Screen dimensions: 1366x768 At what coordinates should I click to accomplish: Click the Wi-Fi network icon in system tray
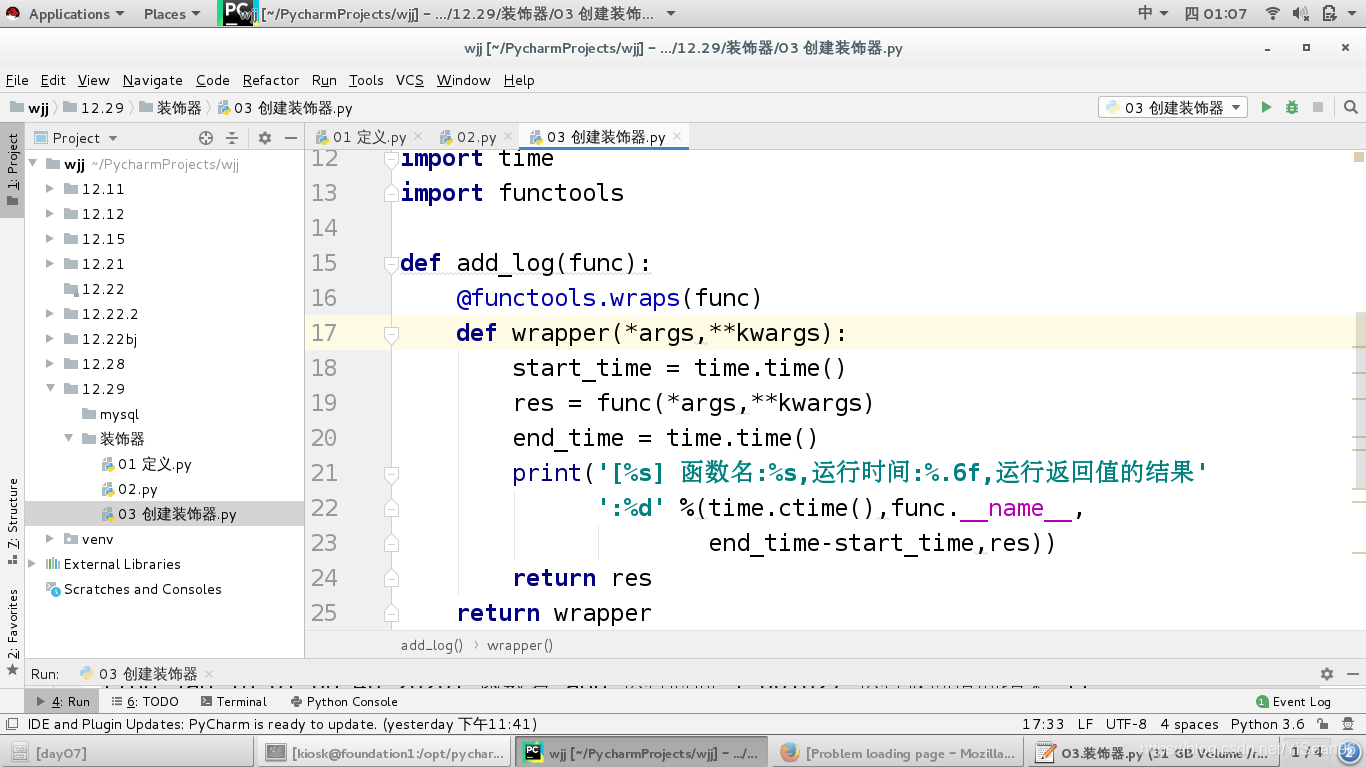(1272, 13)
